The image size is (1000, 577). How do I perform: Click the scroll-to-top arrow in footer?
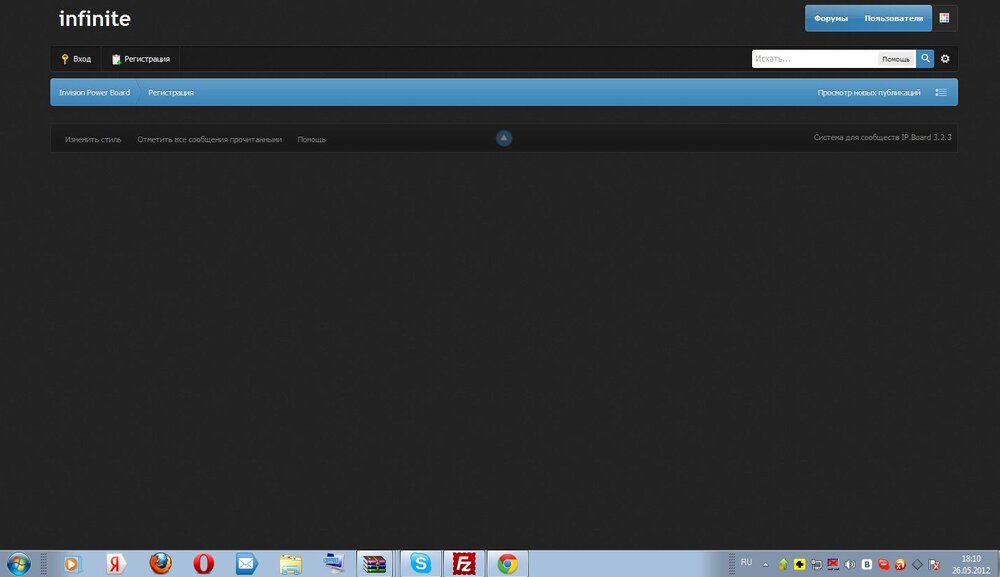click(x=504, y=138)
